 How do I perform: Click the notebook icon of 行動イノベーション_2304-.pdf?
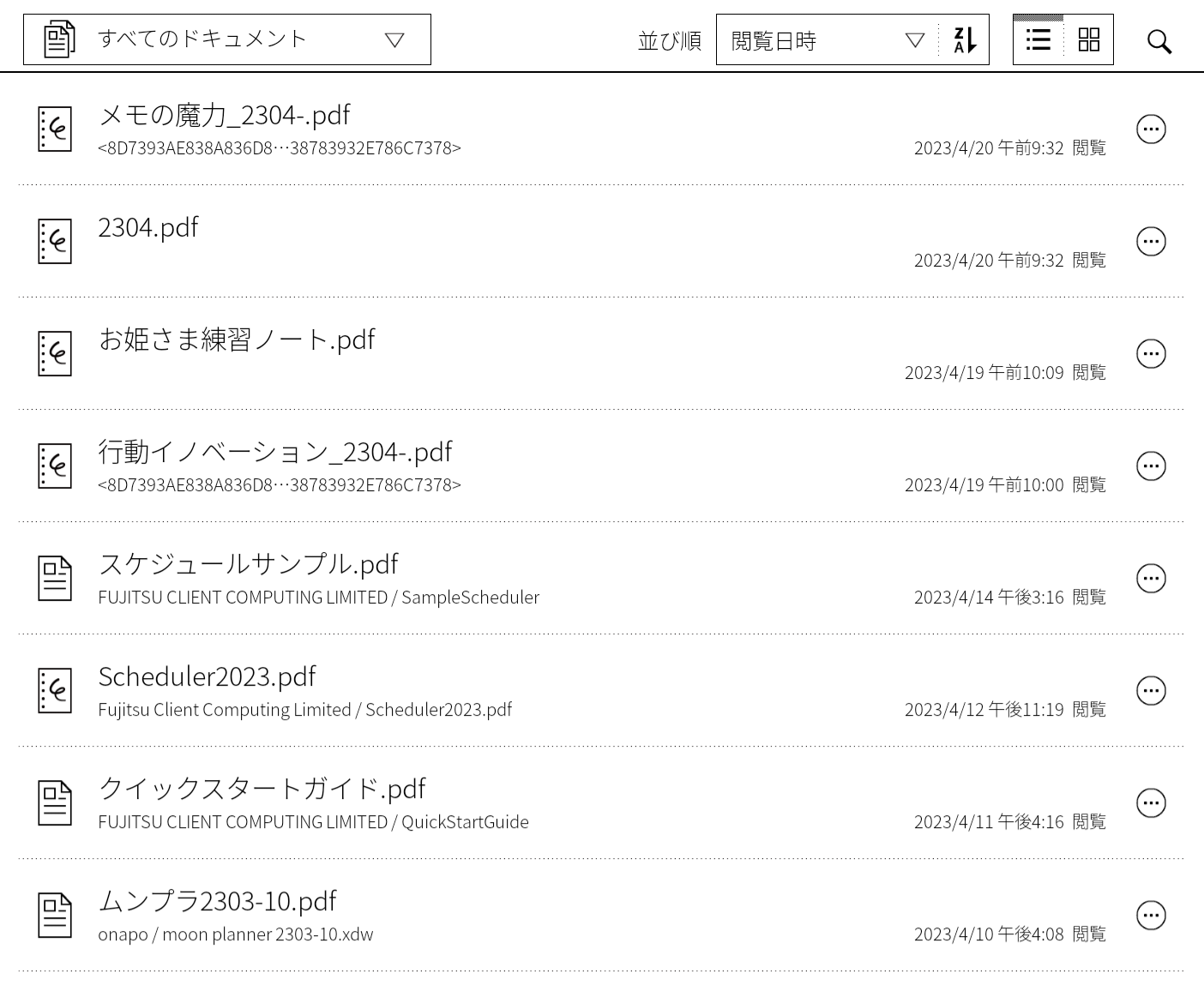[55, 466]
